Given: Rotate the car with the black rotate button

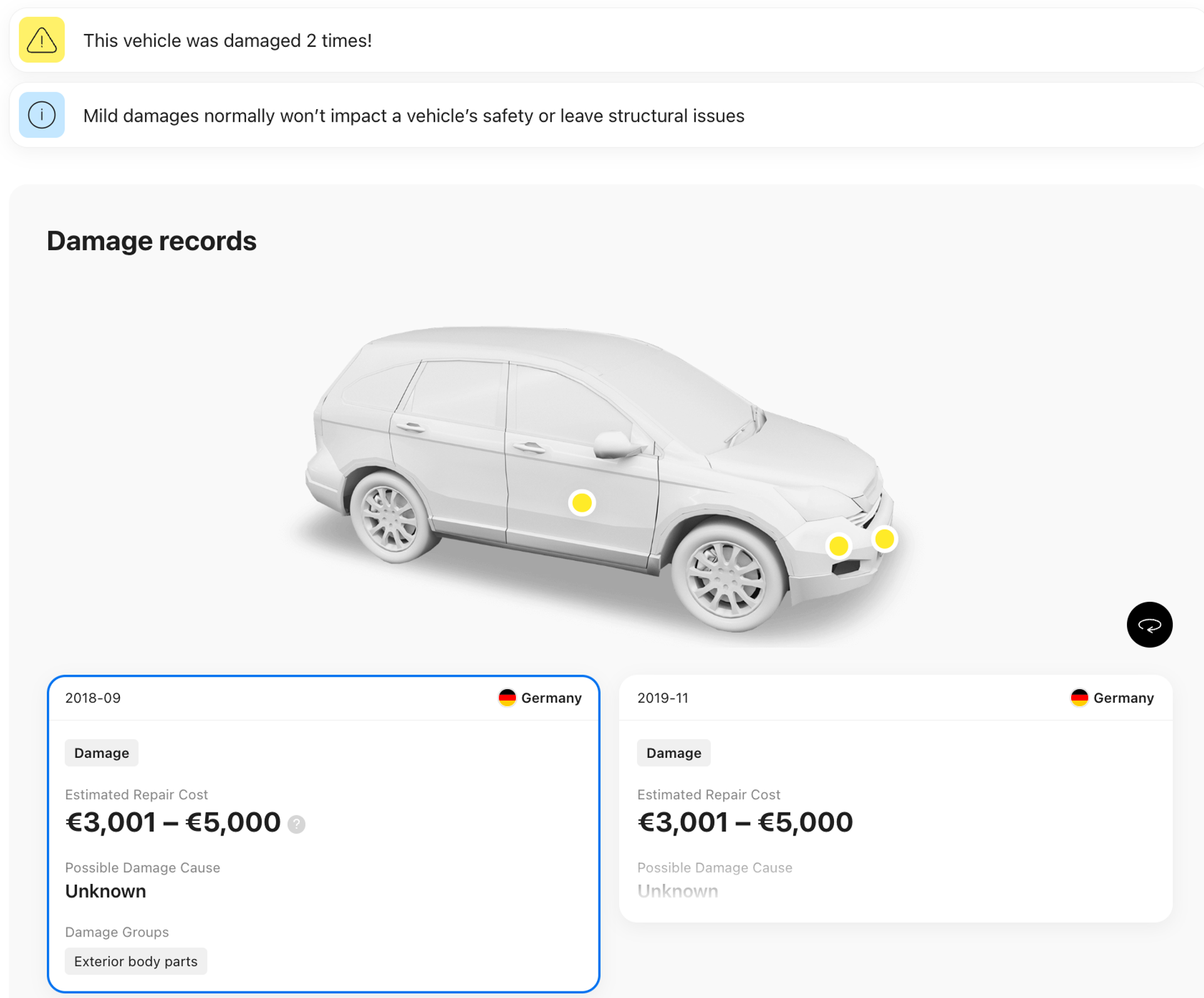Looking at the screenshot, I should click(x=1149, y=624).
